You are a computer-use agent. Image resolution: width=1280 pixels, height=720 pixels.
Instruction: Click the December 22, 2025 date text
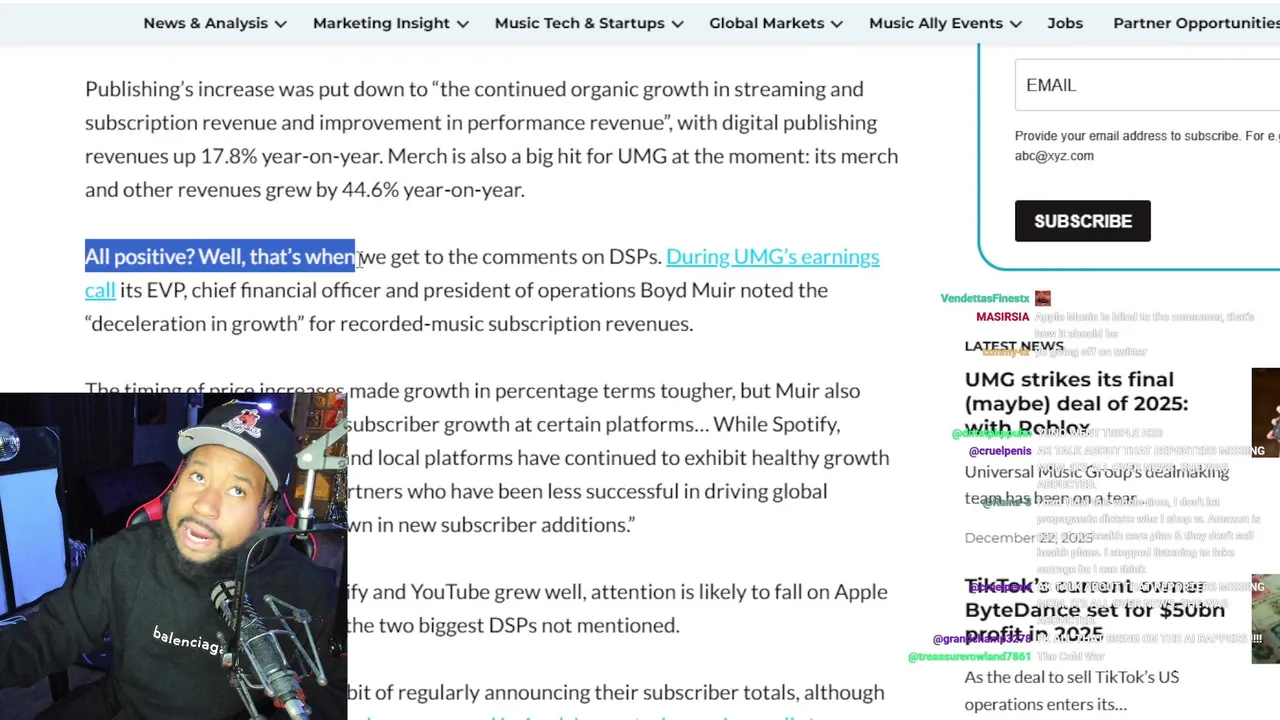tap(1029, 538)
